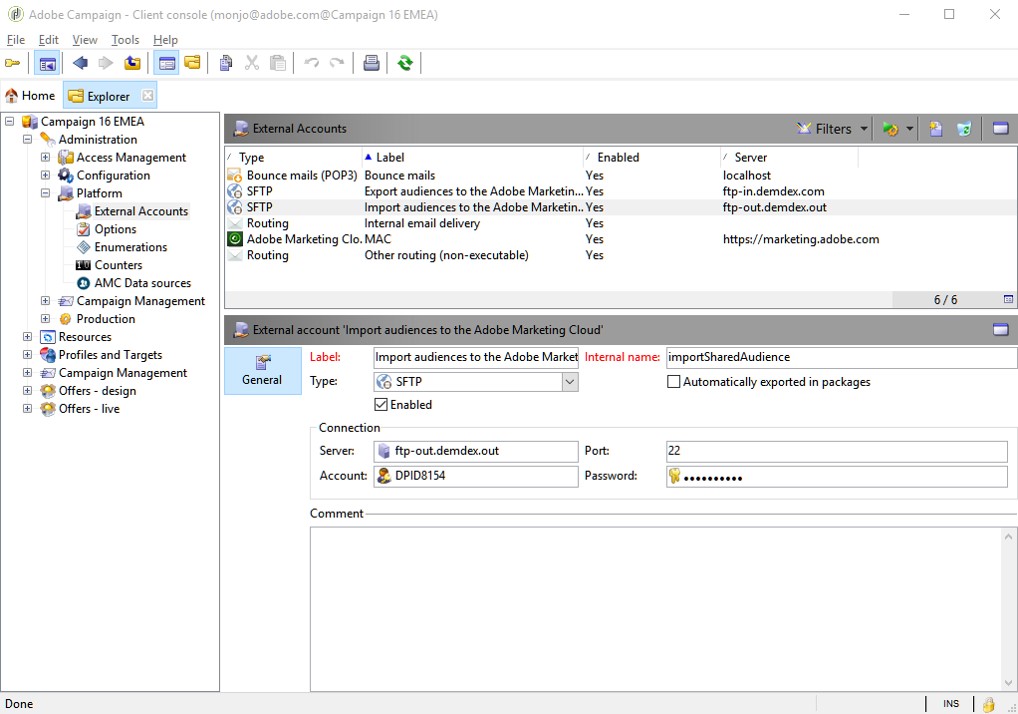The width and height of the screenshot is (1018, 714).
Task: Click the list configuration icon beside 6 / 6
Action: pos(1008,299)
